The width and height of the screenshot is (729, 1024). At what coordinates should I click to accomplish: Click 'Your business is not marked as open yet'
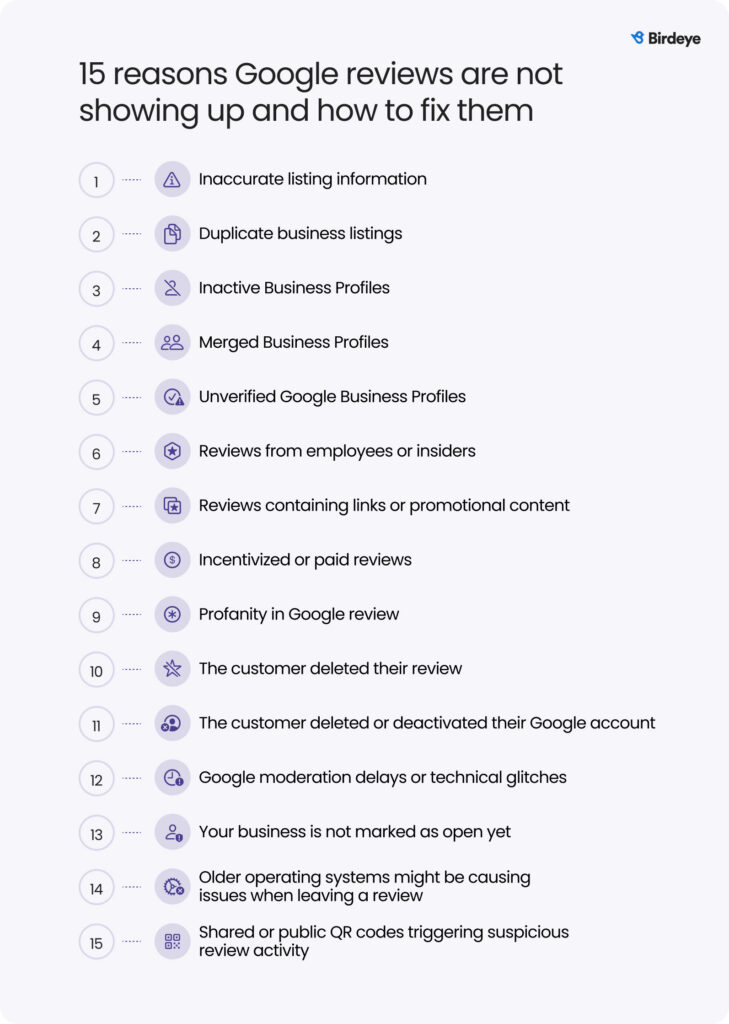tap(355, 832)
